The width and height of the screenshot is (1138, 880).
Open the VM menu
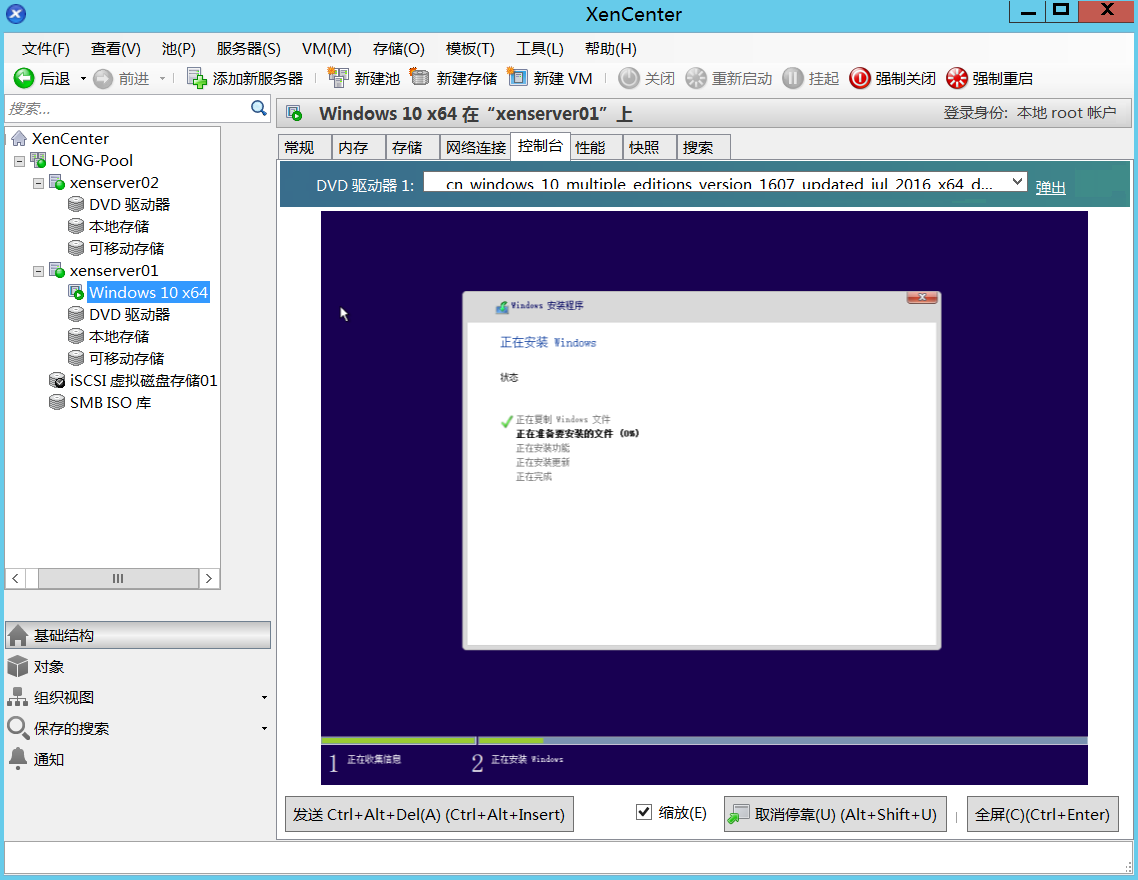click(x=327, y=49)
